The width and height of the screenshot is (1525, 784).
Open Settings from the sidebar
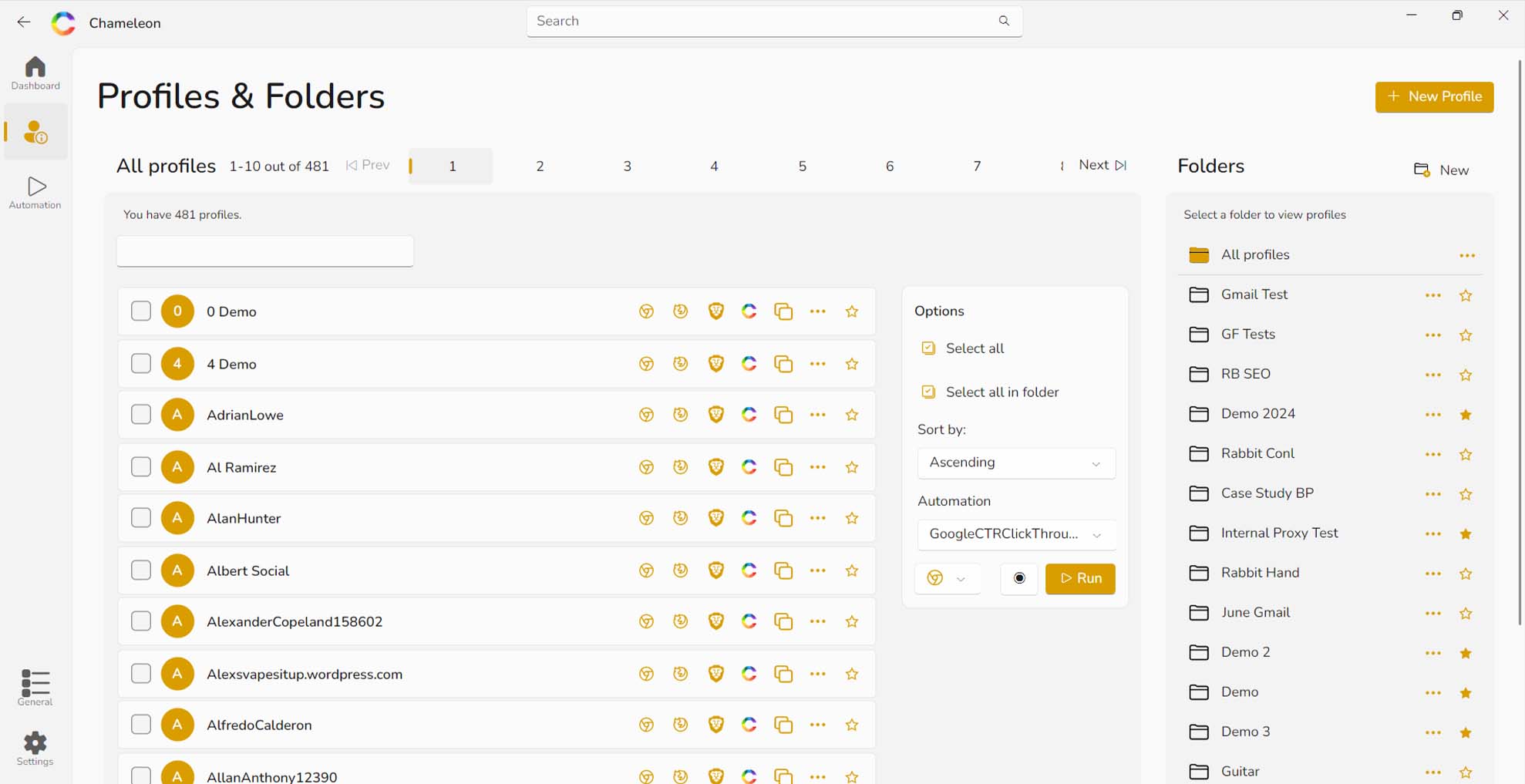35,749
